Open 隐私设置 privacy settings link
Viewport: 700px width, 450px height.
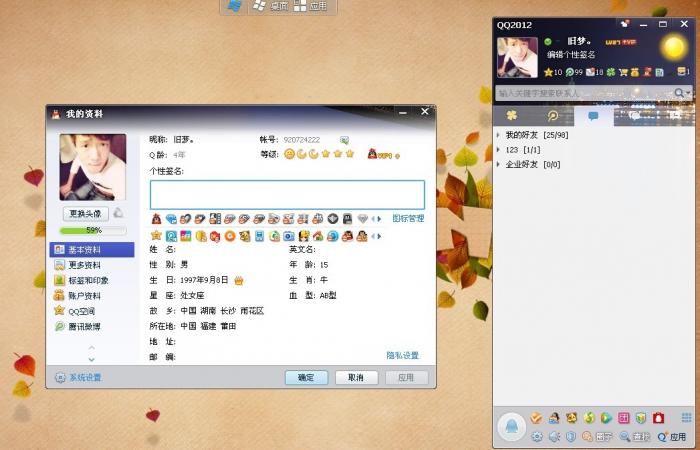tap(402, 355)
